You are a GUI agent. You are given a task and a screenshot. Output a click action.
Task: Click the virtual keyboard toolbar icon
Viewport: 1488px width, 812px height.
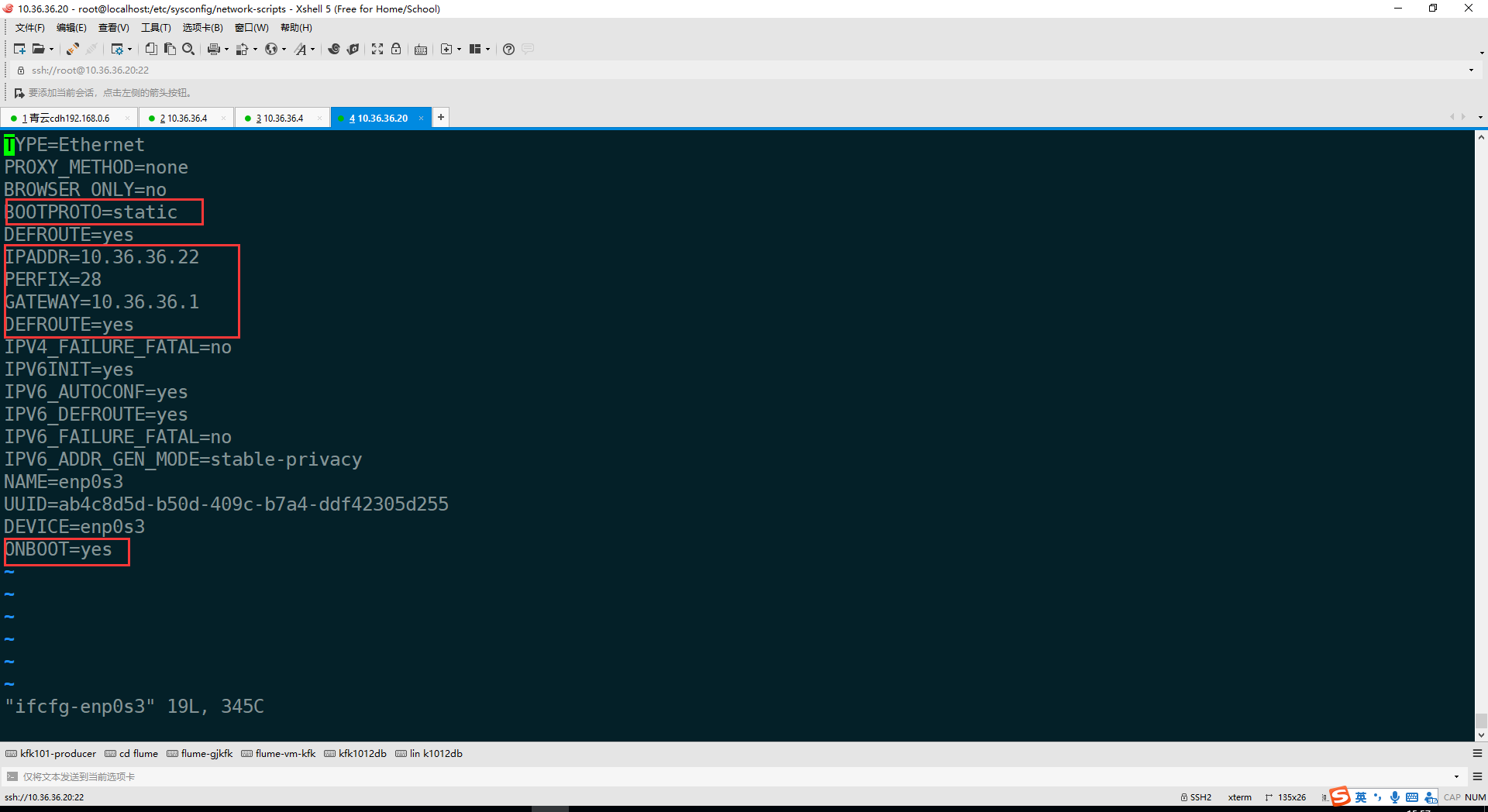coord(421,49)
